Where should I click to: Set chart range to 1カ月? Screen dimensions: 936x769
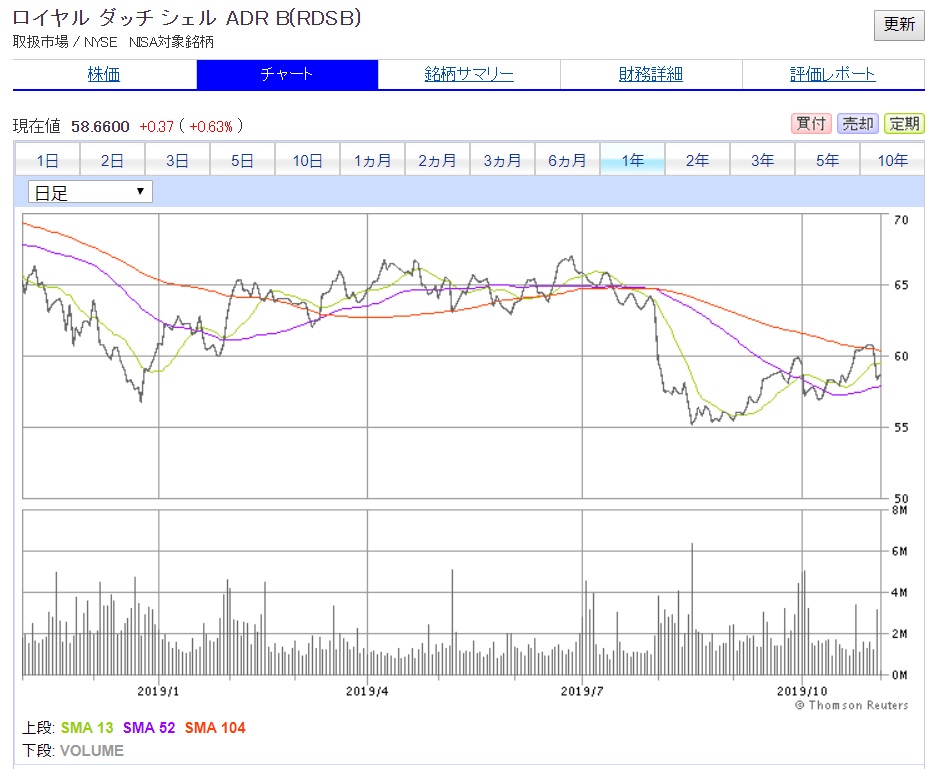click(x=372, y=160)
